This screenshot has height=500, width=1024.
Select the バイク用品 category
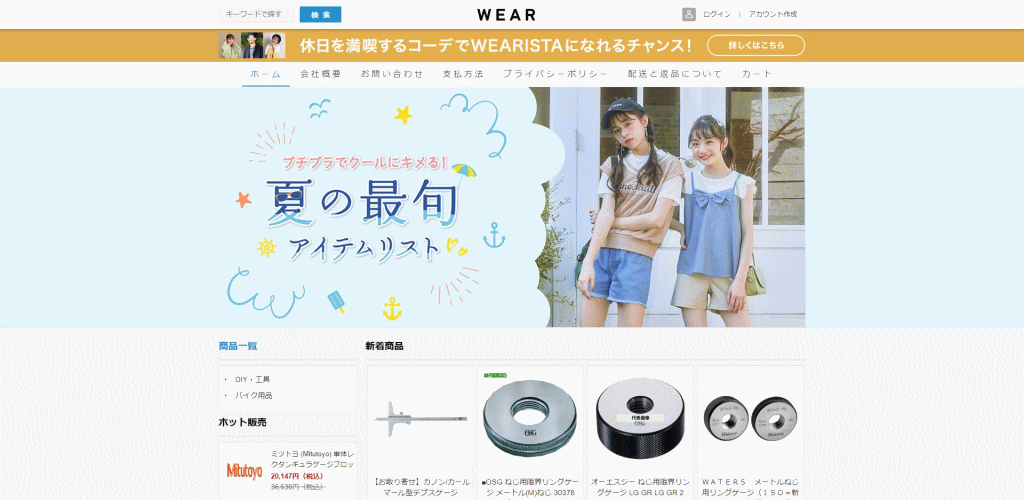coord(254,396)
